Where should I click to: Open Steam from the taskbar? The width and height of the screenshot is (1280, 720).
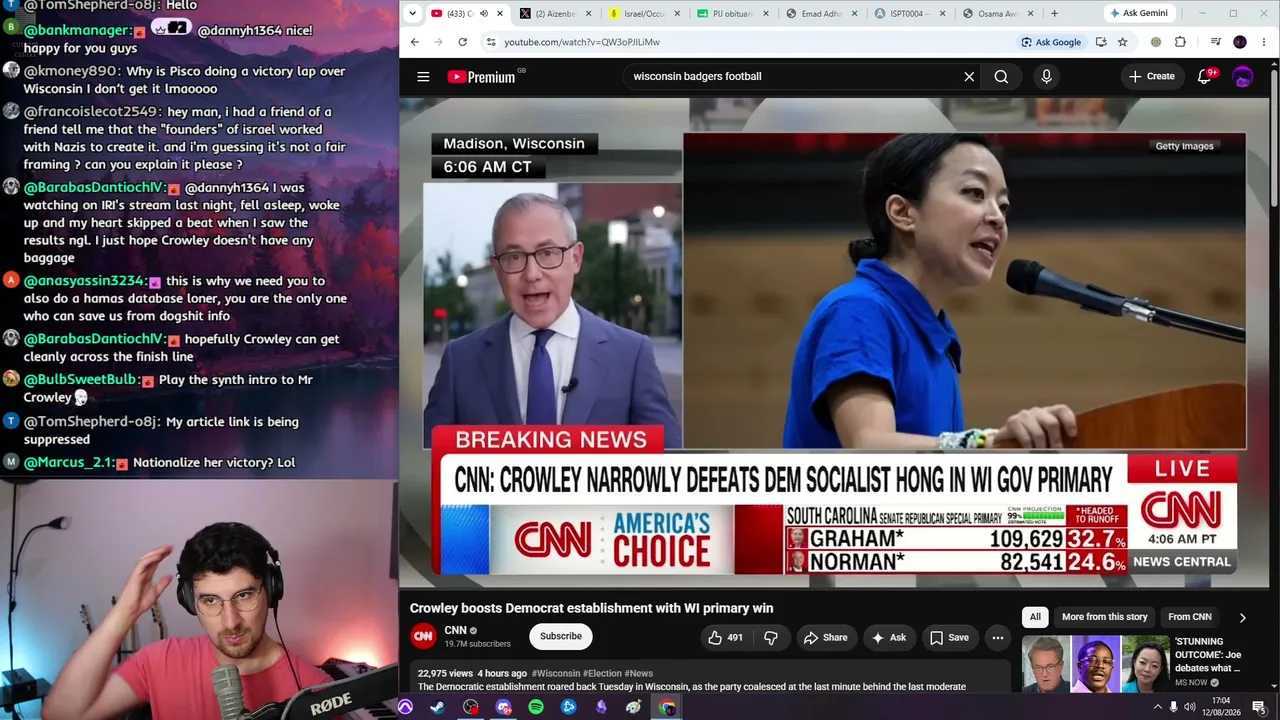pyautogui.click(x=437, y=707)
